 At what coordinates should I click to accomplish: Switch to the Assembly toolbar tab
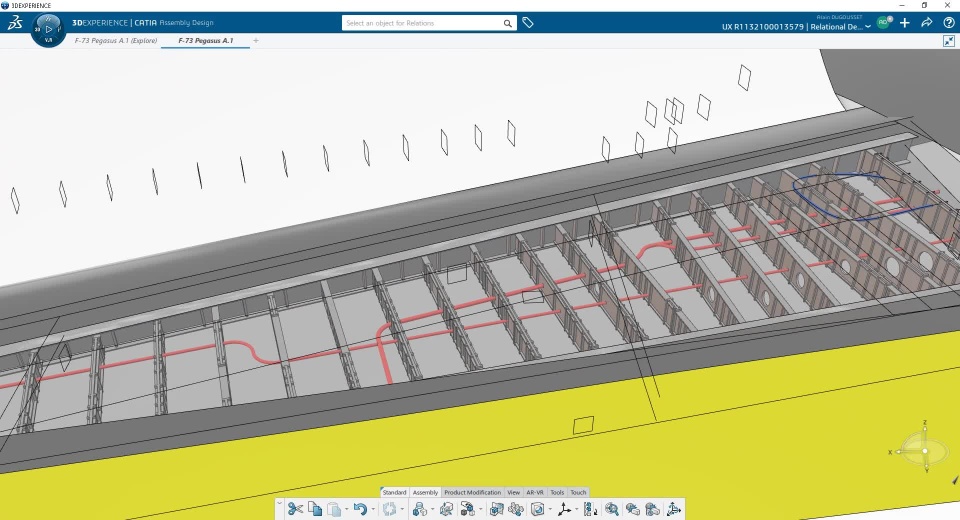426,492
